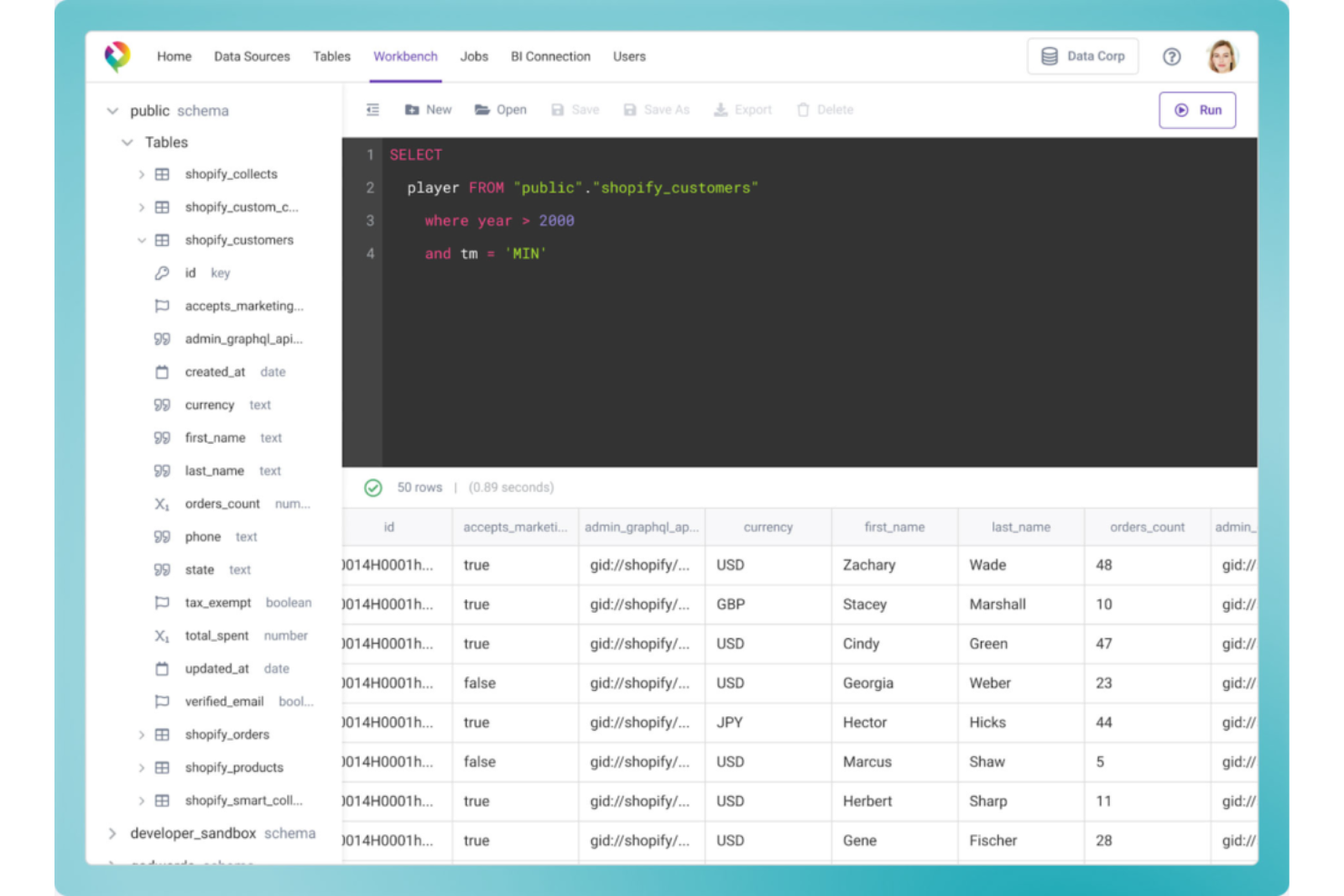Click the shopify_smart_coll table icon
The width and height of the screenshot is (1344, 896).
coord(162,801)
